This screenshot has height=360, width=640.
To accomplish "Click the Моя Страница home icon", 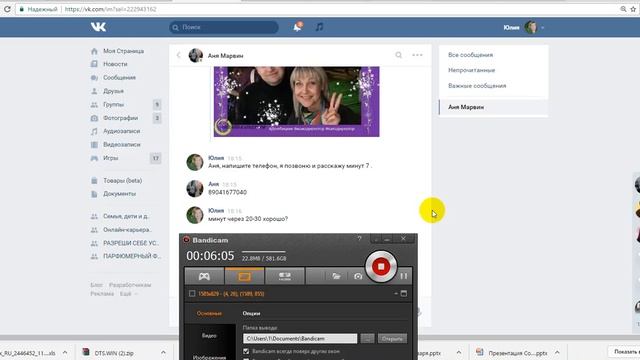I will pos(94,51).
